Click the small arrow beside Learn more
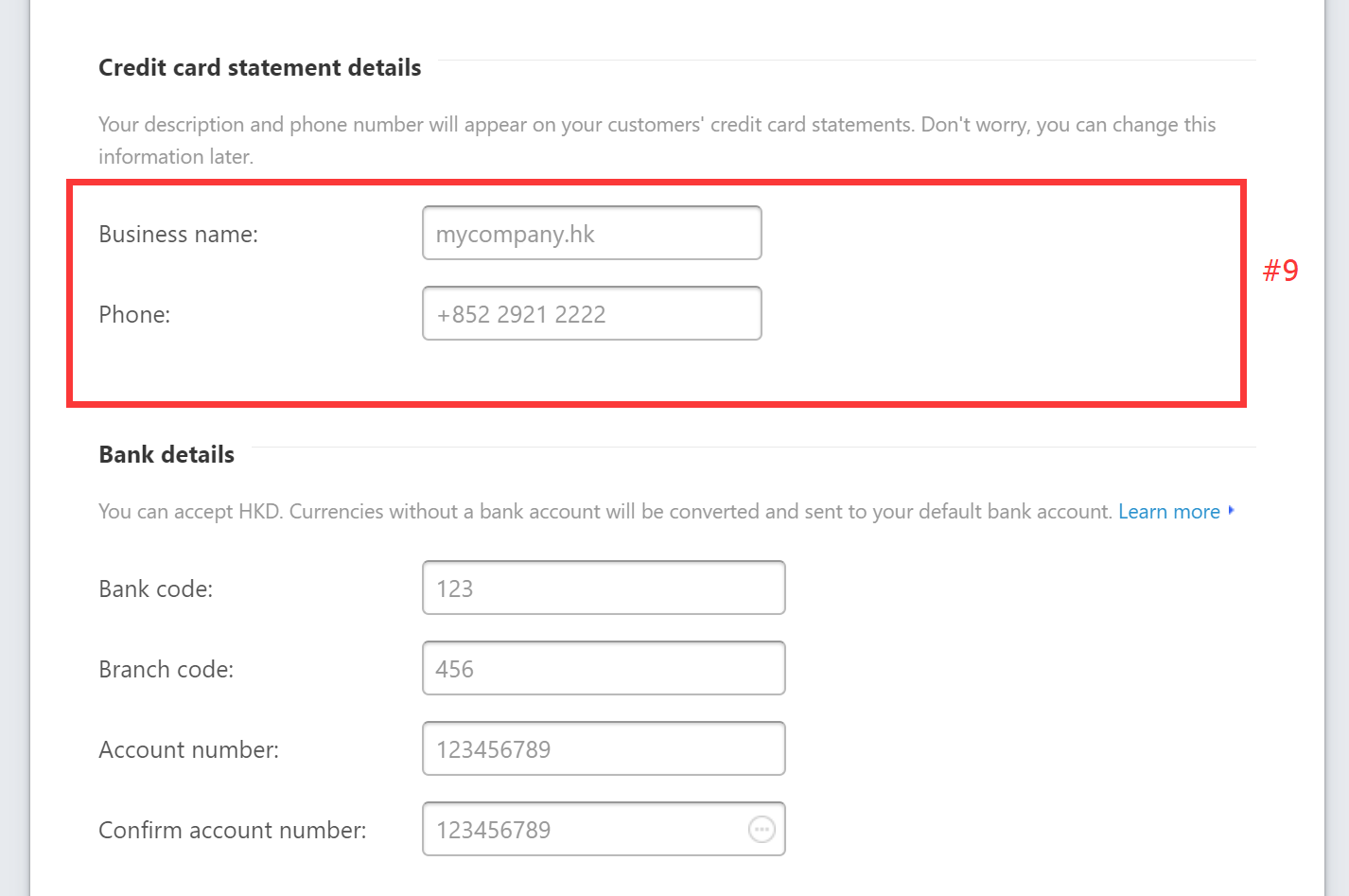The width and height of the screenshot is (1349, 896). (1231, 511)
